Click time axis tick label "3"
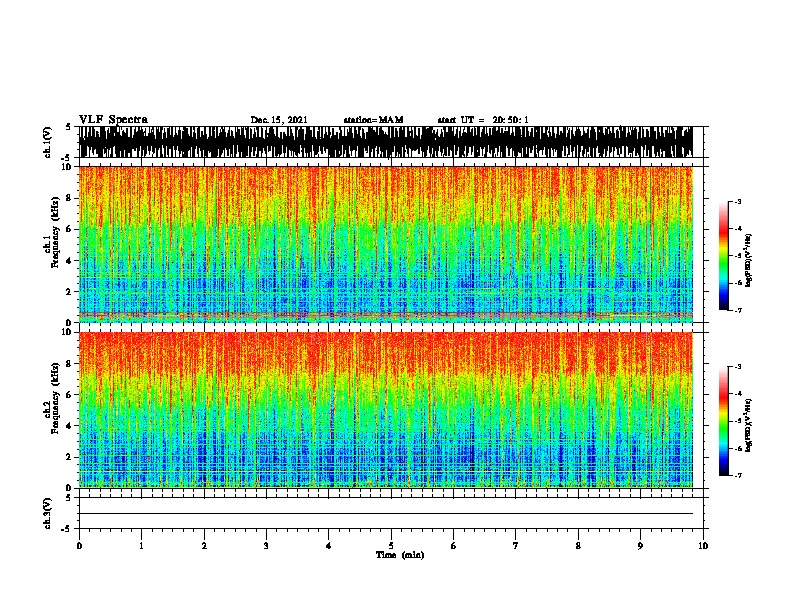The height and width of the screenshot is (612, 792). 266,546
